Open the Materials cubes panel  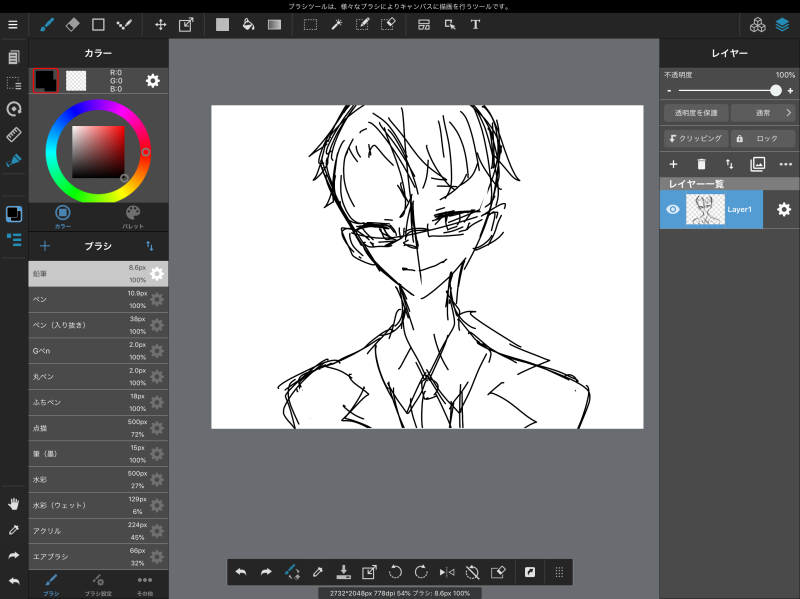[758, 24]
